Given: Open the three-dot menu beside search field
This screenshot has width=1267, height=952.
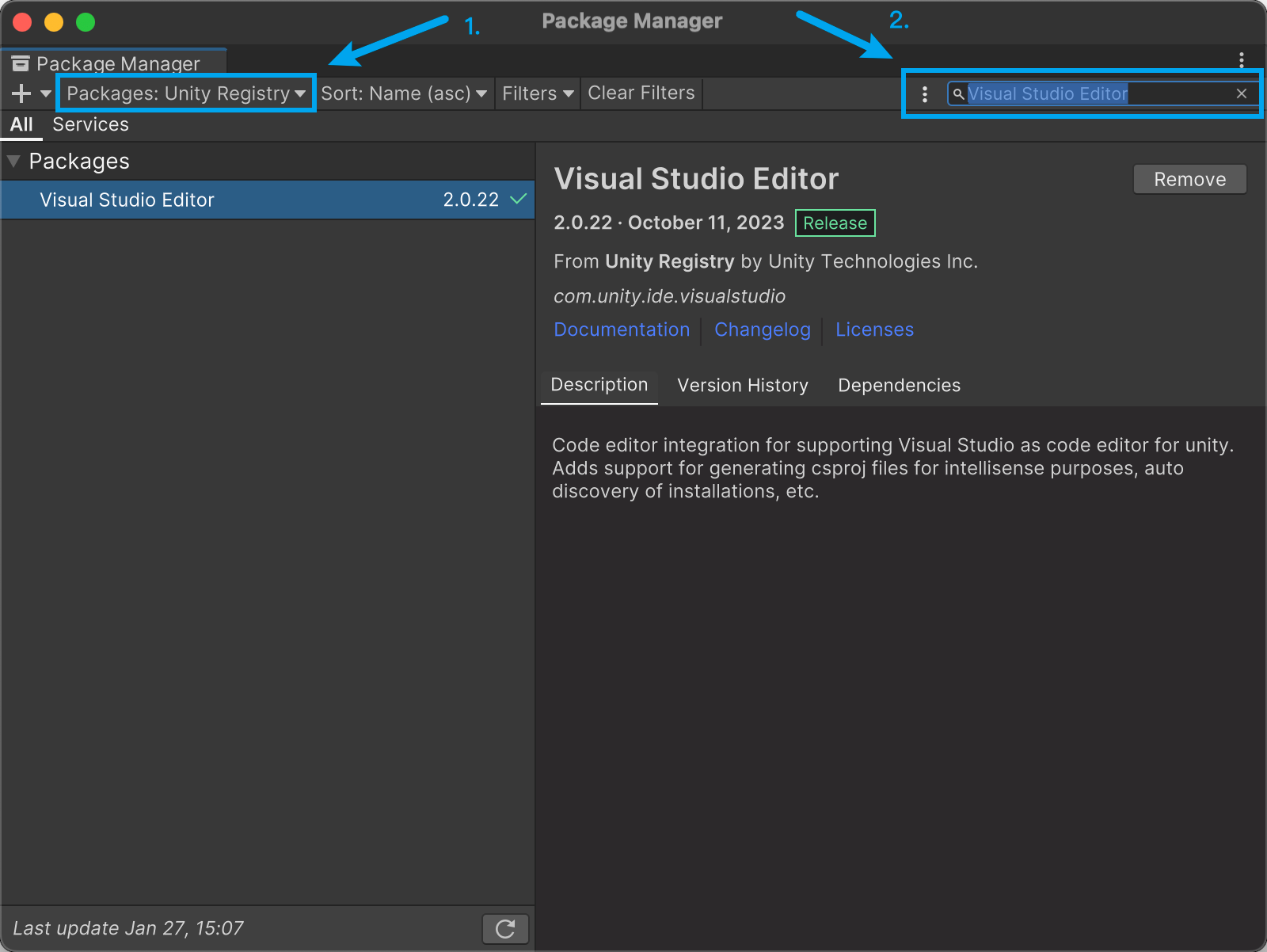Looking at the screenshot, I should [x=924, y=94].
